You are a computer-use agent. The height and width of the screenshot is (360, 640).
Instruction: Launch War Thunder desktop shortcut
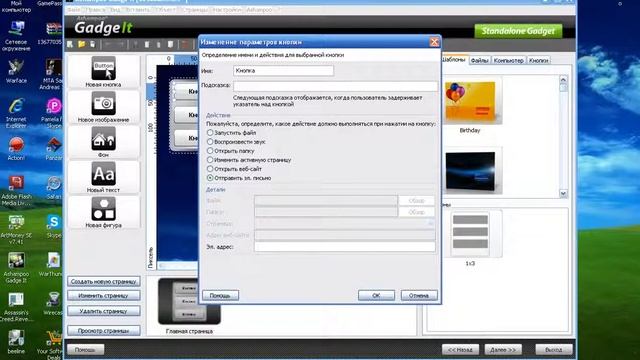(x=51, y=264)
